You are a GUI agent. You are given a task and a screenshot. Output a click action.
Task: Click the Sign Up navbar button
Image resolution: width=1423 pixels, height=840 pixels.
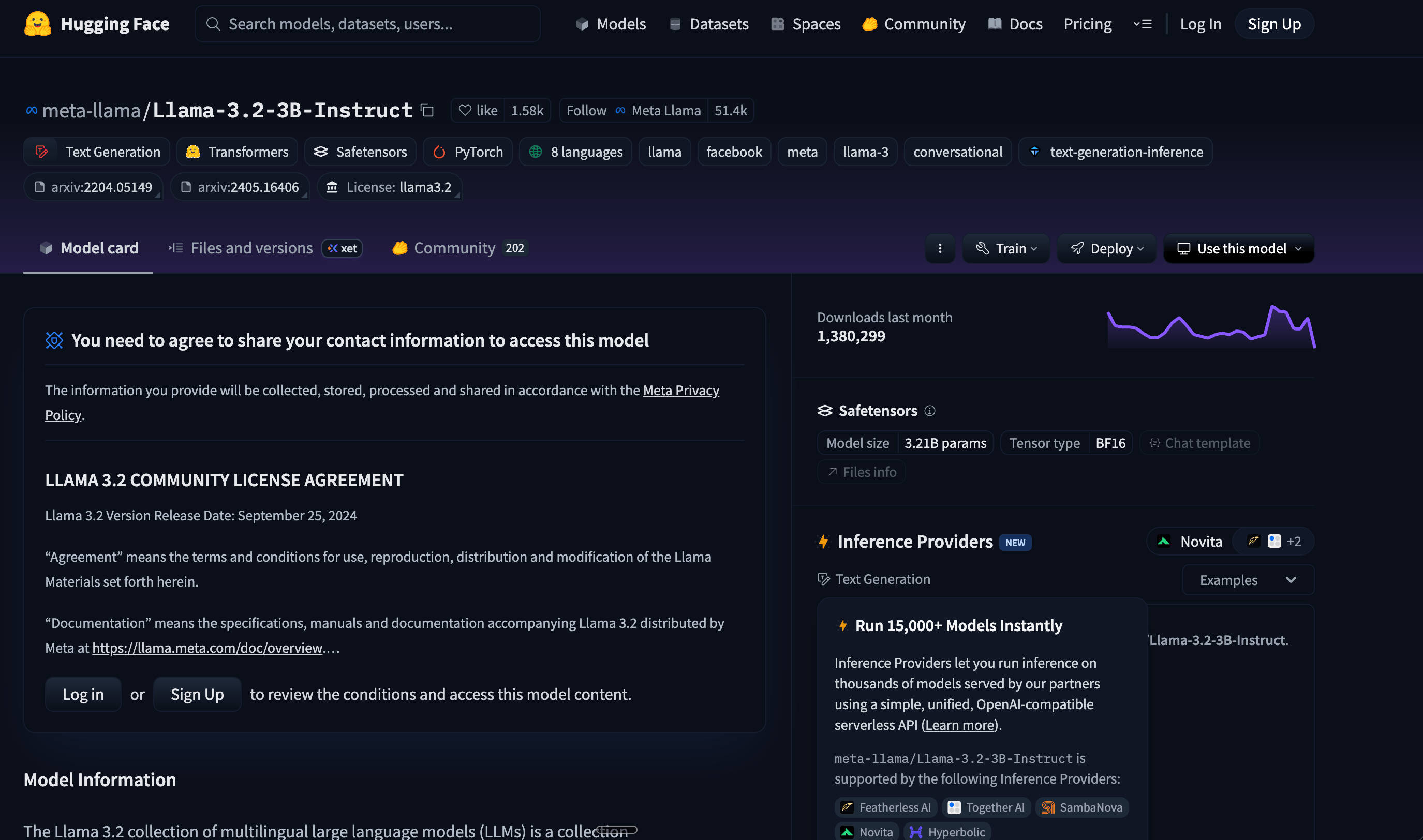tap(1274, 24)
